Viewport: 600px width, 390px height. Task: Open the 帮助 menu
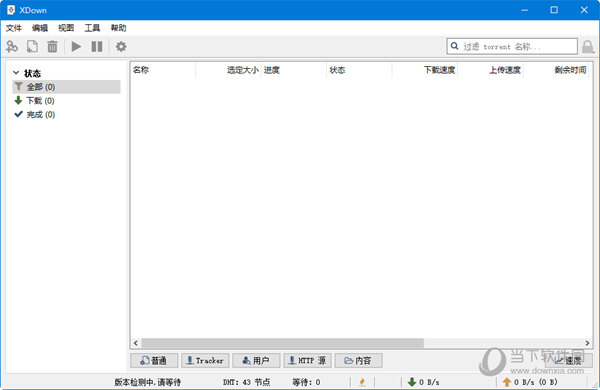pyautogui.click(x=118, y=28)
